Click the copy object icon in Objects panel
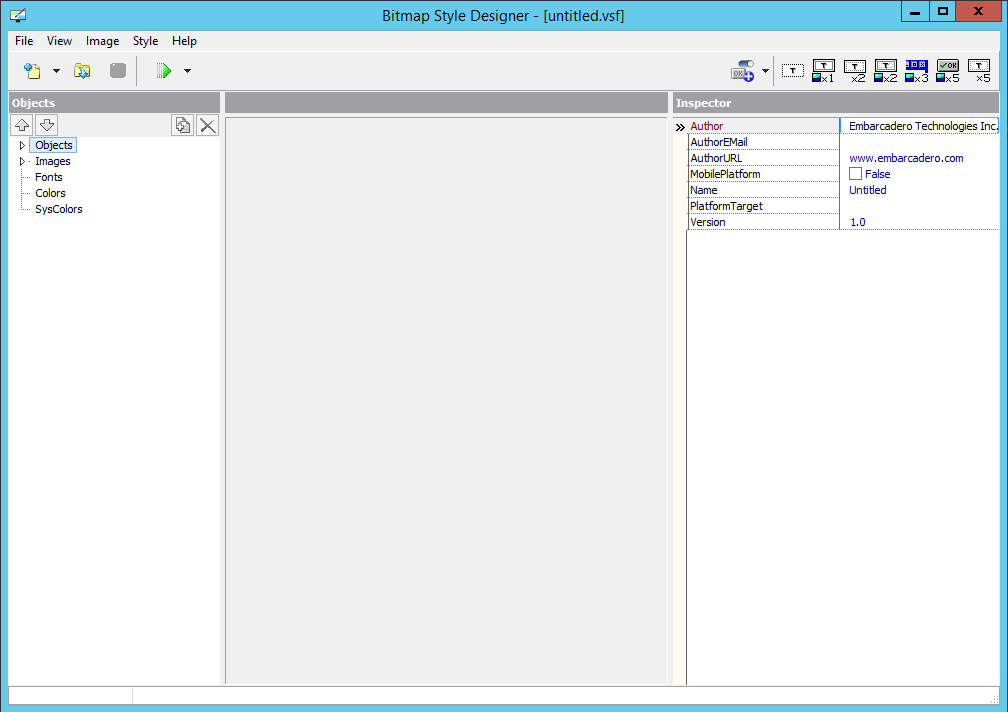The width and height of the screenshot is (1008, 712). pos(183,125)
